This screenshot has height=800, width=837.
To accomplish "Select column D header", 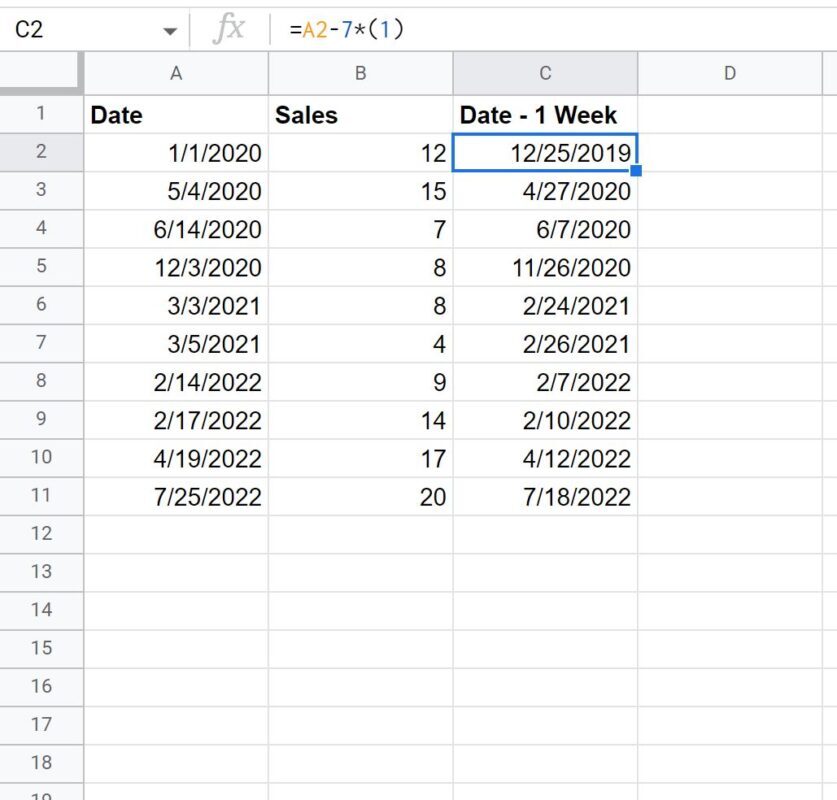I will pos(730,73).
